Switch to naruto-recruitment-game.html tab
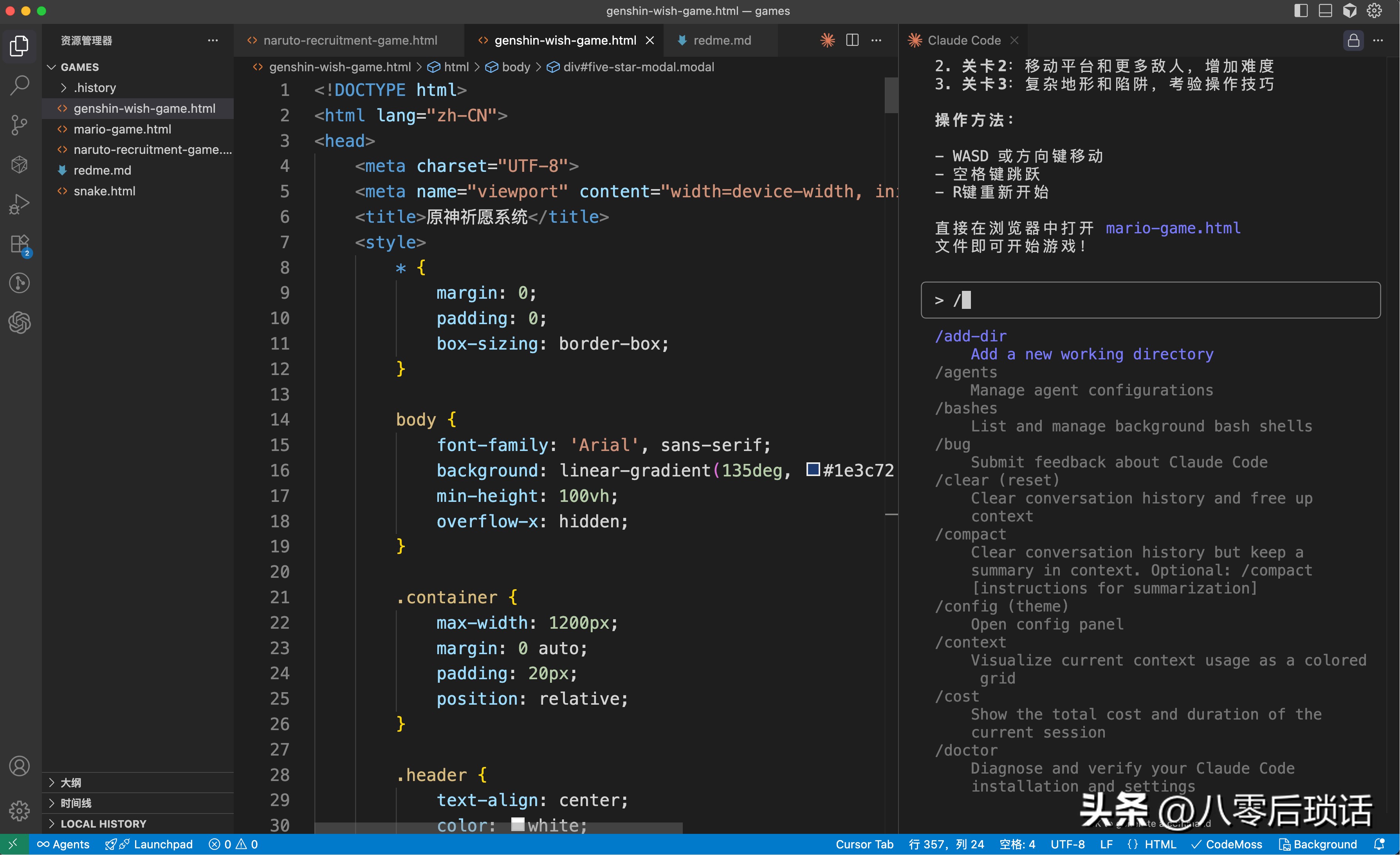 [350, 40]
